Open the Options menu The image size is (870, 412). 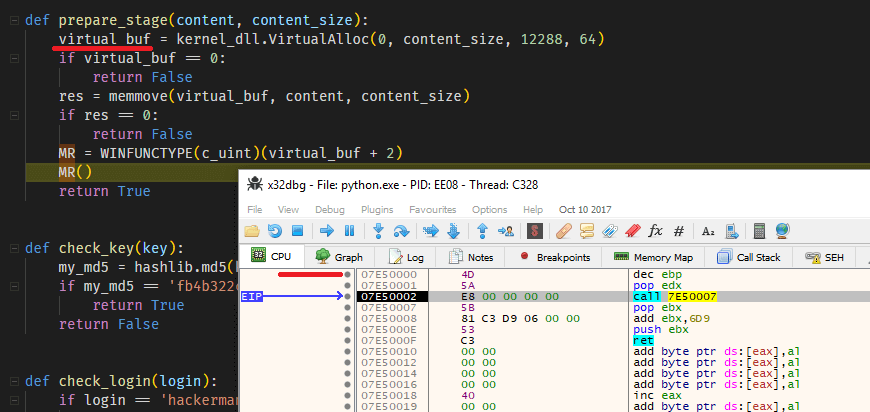[489, 210]
